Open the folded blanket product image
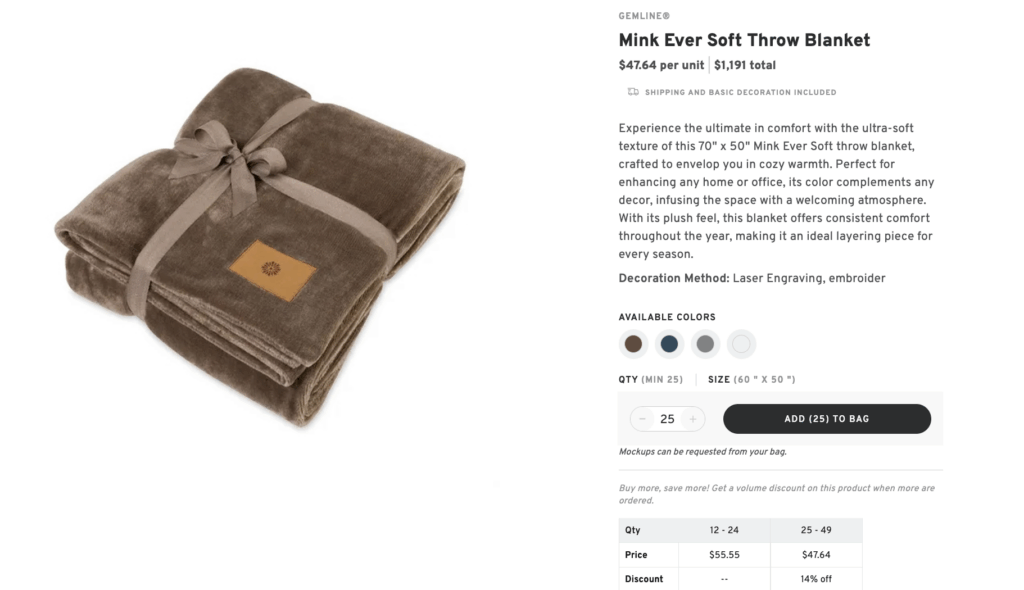The width and height of the screenshot is (1024, 590). [x=260, y=245]
